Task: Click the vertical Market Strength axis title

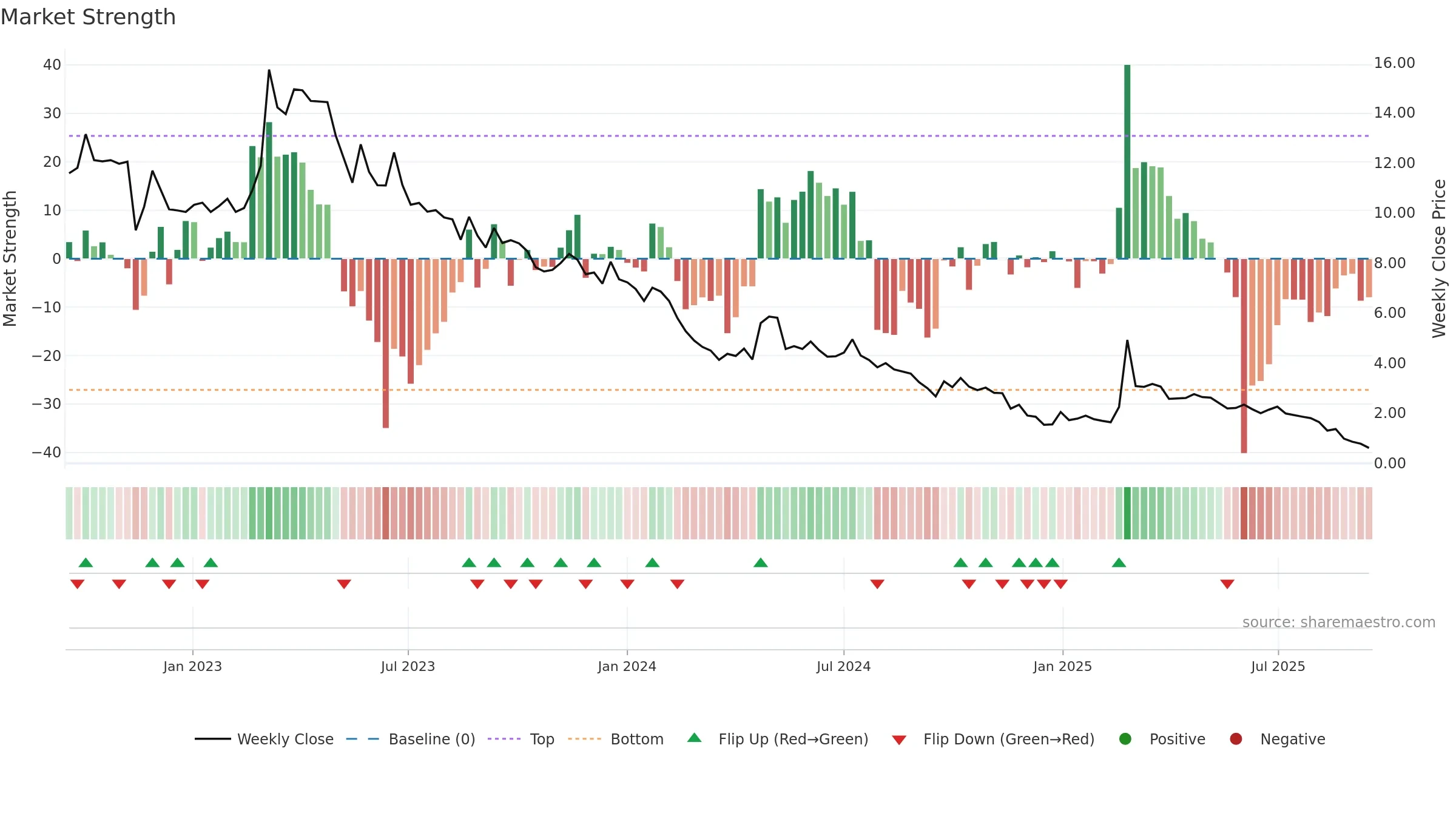Action: coord(10,258)
